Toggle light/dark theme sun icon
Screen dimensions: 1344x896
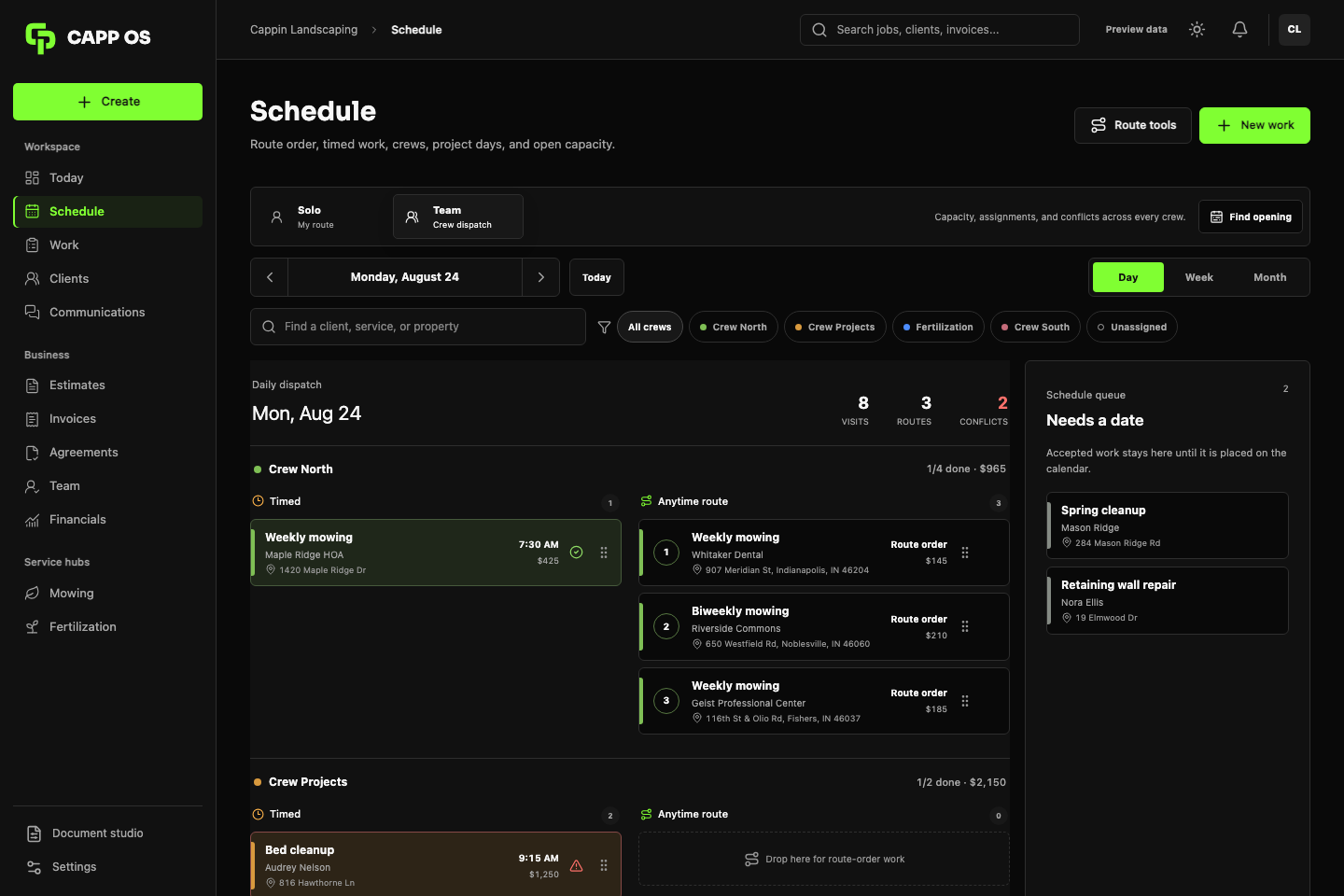[1197, 30]
